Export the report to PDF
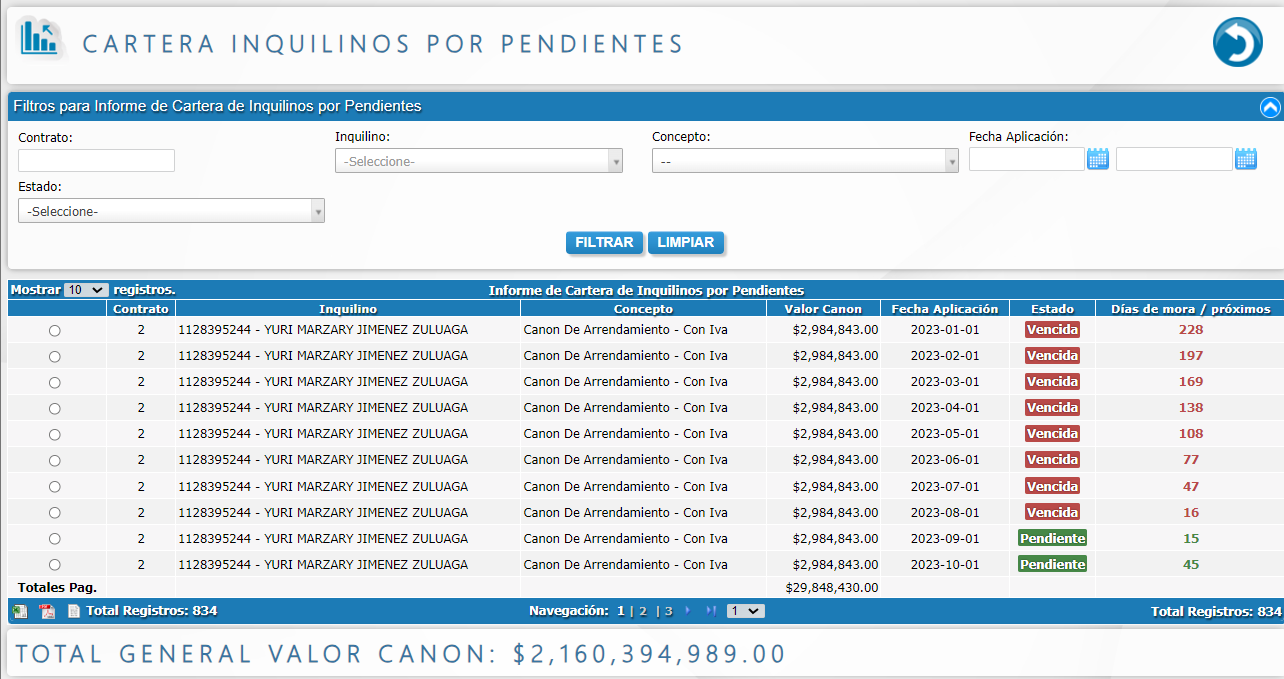Screen dimensions: 1284x679 [x=47, y=611]
